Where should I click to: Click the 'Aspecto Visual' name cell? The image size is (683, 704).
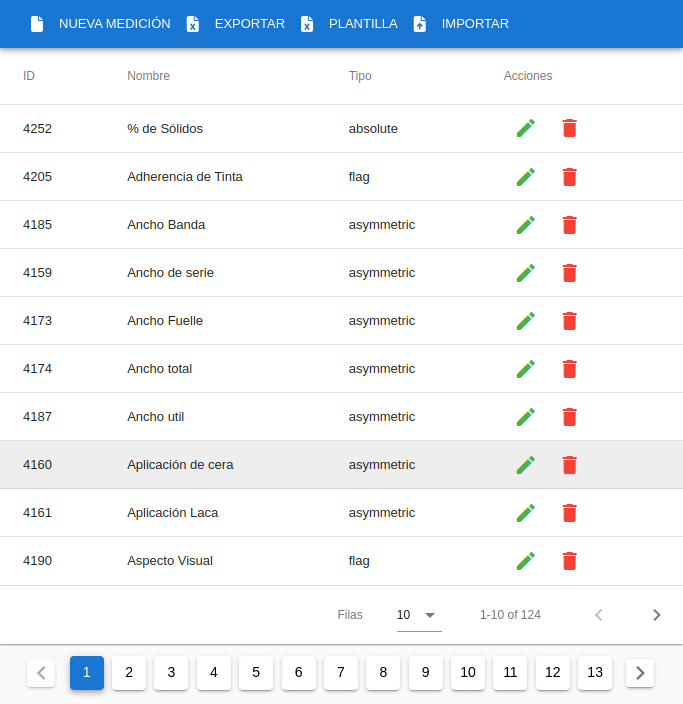[170, 561]
